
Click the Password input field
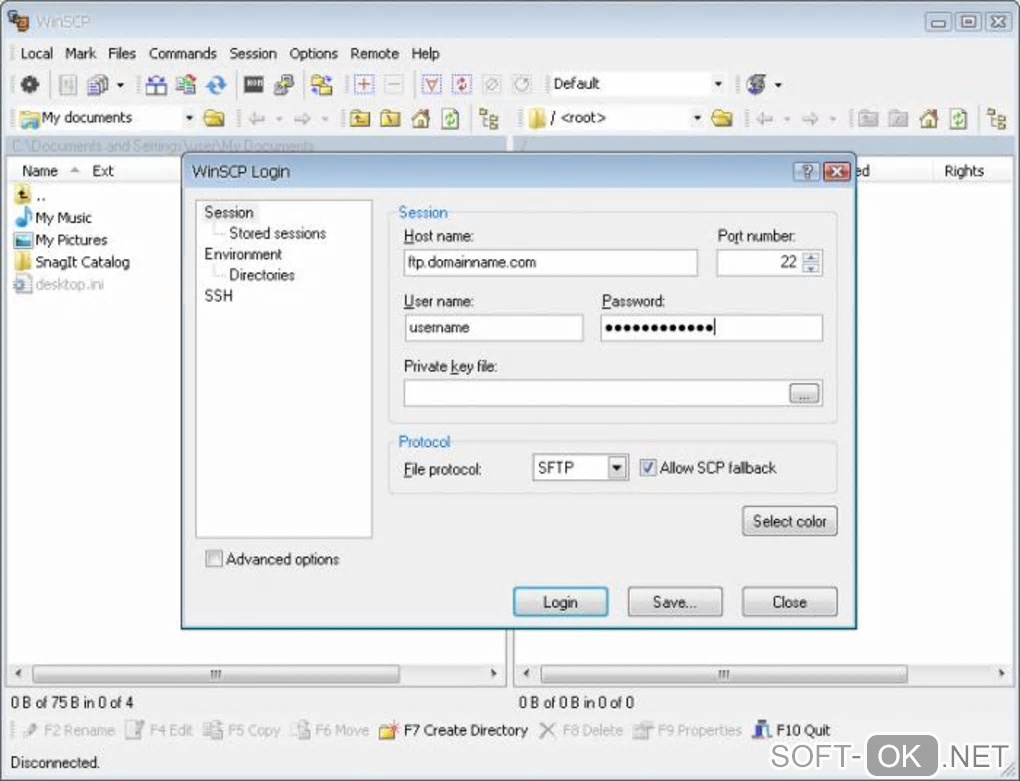[712, 328]
